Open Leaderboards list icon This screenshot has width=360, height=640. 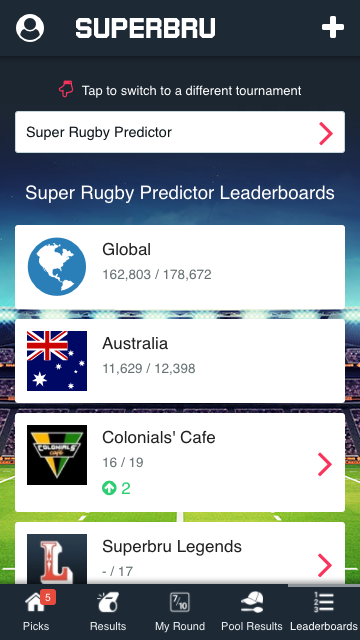tap(324, 602)
